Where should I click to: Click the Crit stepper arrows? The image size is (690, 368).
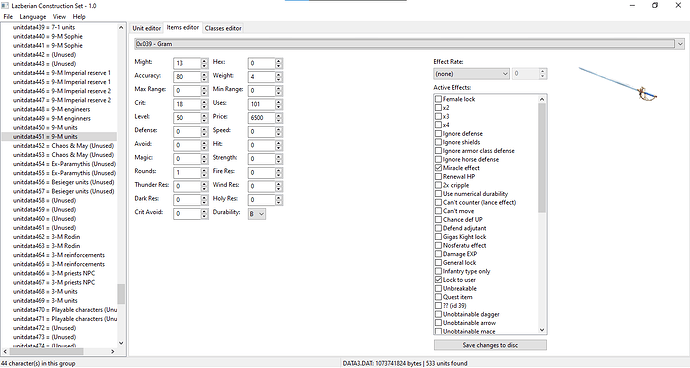tap(204, 104)
